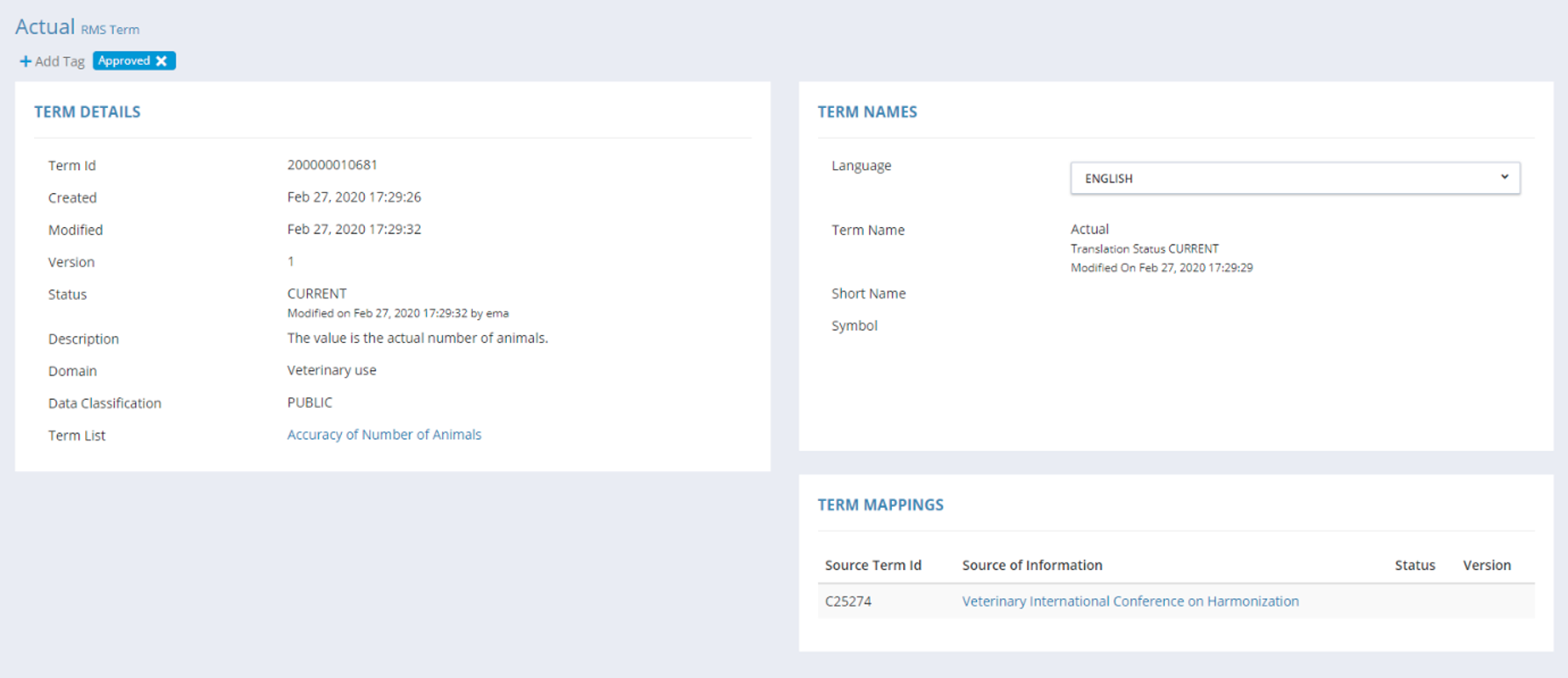Click the TERM NAMES section heading

tap(866, 112)
